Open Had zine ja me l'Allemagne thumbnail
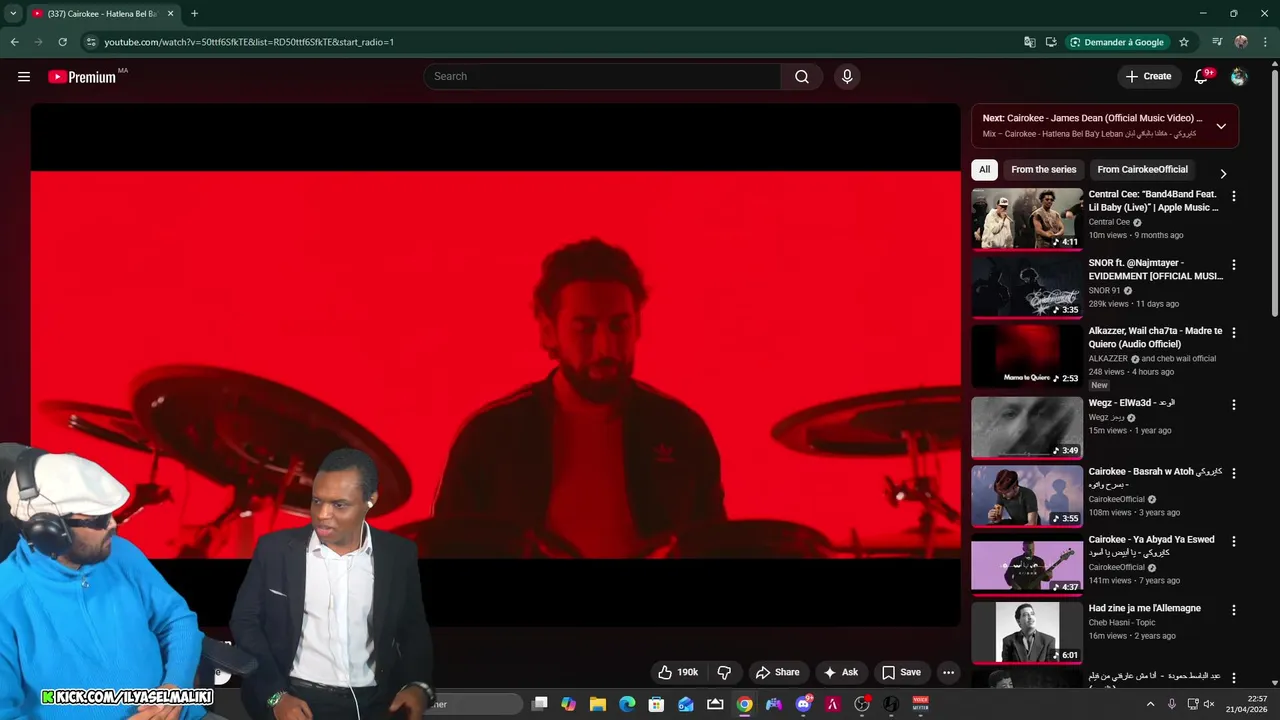 [1027, 632]
